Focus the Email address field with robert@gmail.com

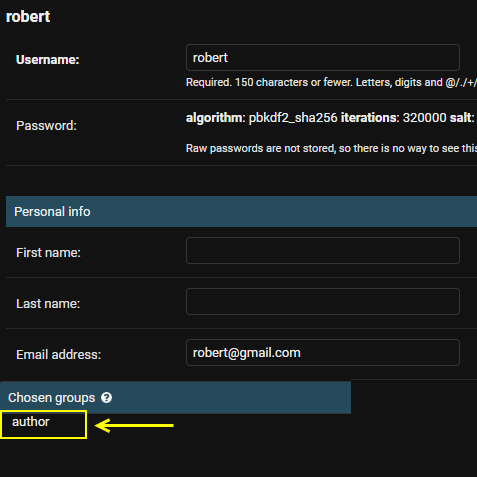323,353
